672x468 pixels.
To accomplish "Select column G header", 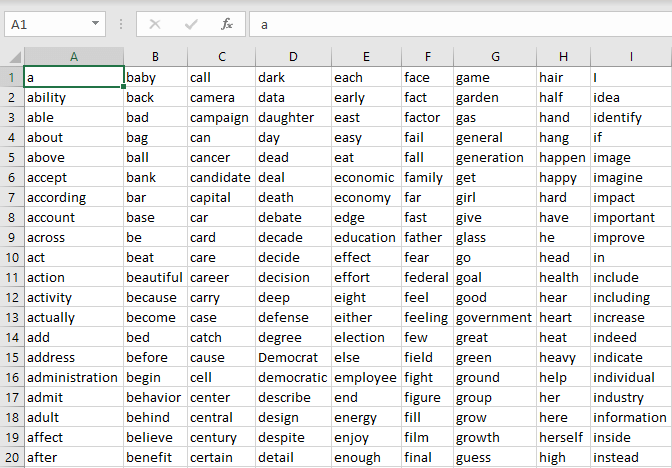I will pyautogui.click(x=495, y=57).
